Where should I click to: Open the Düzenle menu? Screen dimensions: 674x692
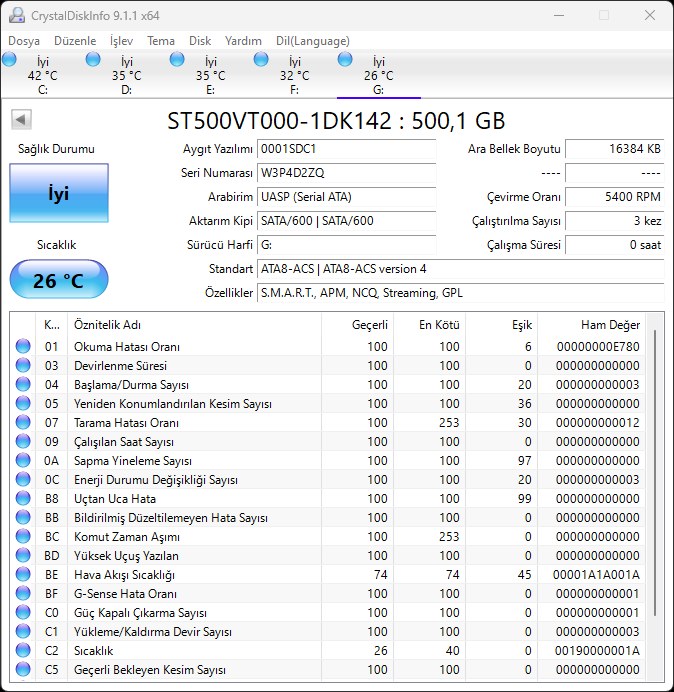pyautogui.click(x=75, y=41)
